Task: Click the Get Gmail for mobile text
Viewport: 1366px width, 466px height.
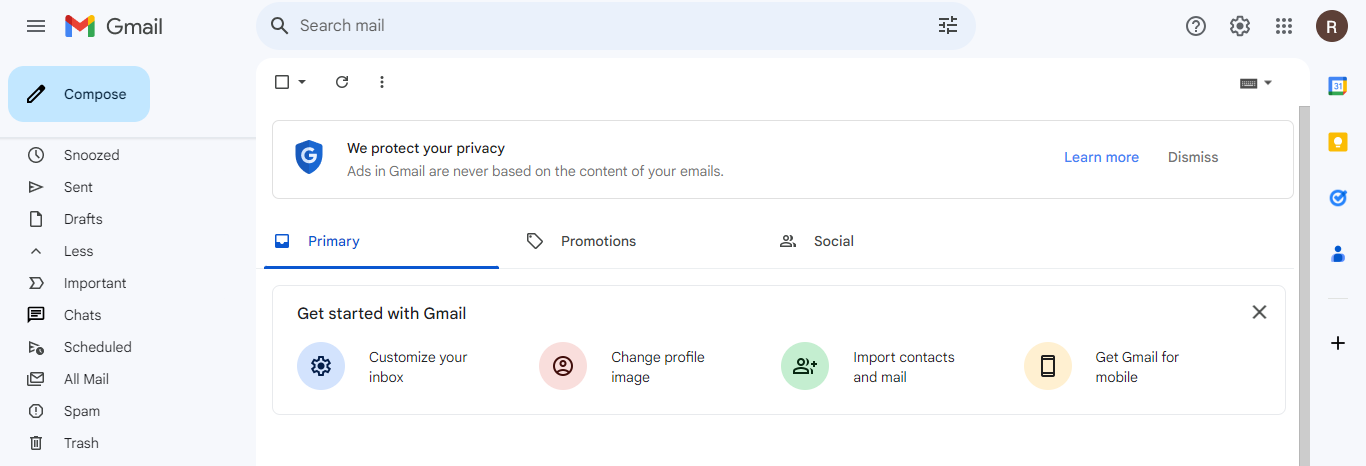Action: point(1137,367)
